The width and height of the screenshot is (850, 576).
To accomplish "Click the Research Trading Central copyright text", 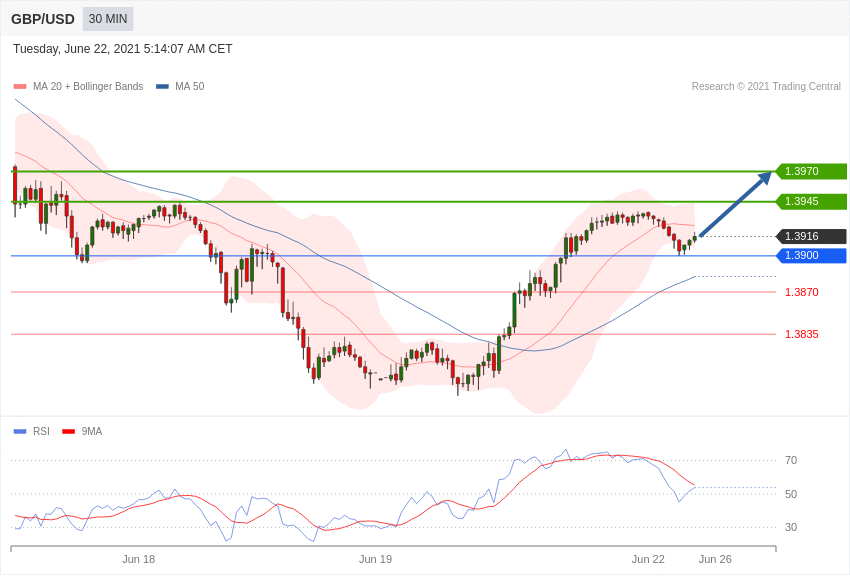I will click(766, 87).
